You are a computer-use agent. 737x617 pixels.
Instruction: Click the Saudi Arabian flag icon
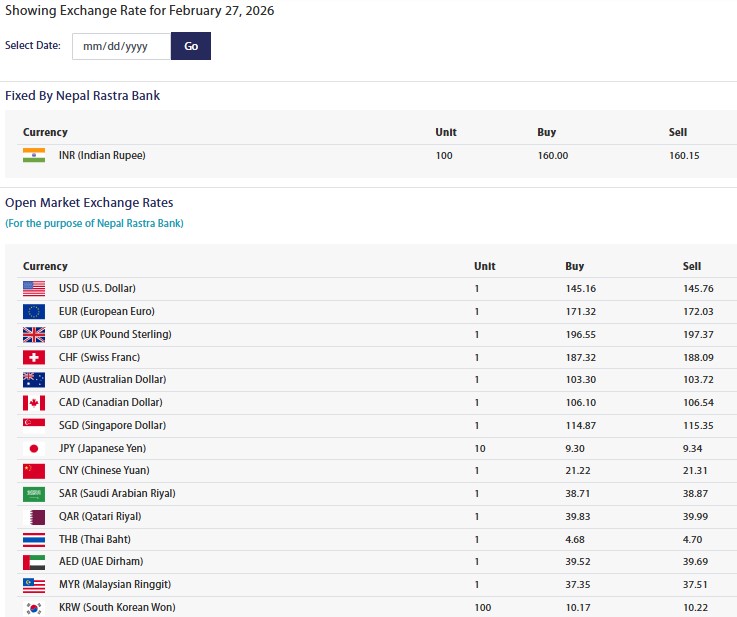[33, 494]
